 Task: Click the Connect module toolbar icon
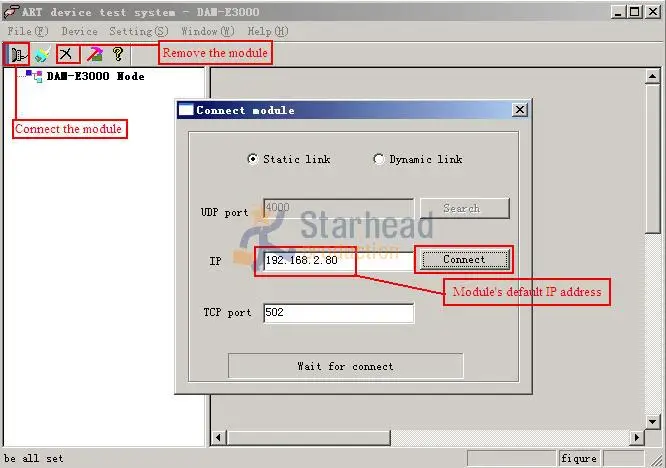[x=18, y=54]
